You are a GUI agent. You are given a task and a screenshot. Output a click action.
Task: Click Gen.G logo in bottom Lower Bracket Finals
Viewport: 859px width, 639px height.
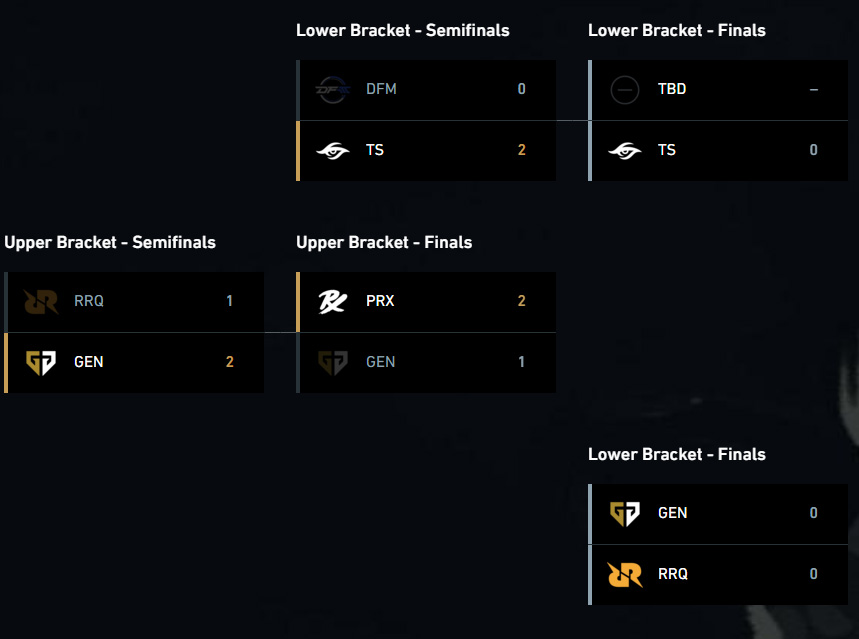(x=625, y=514)
